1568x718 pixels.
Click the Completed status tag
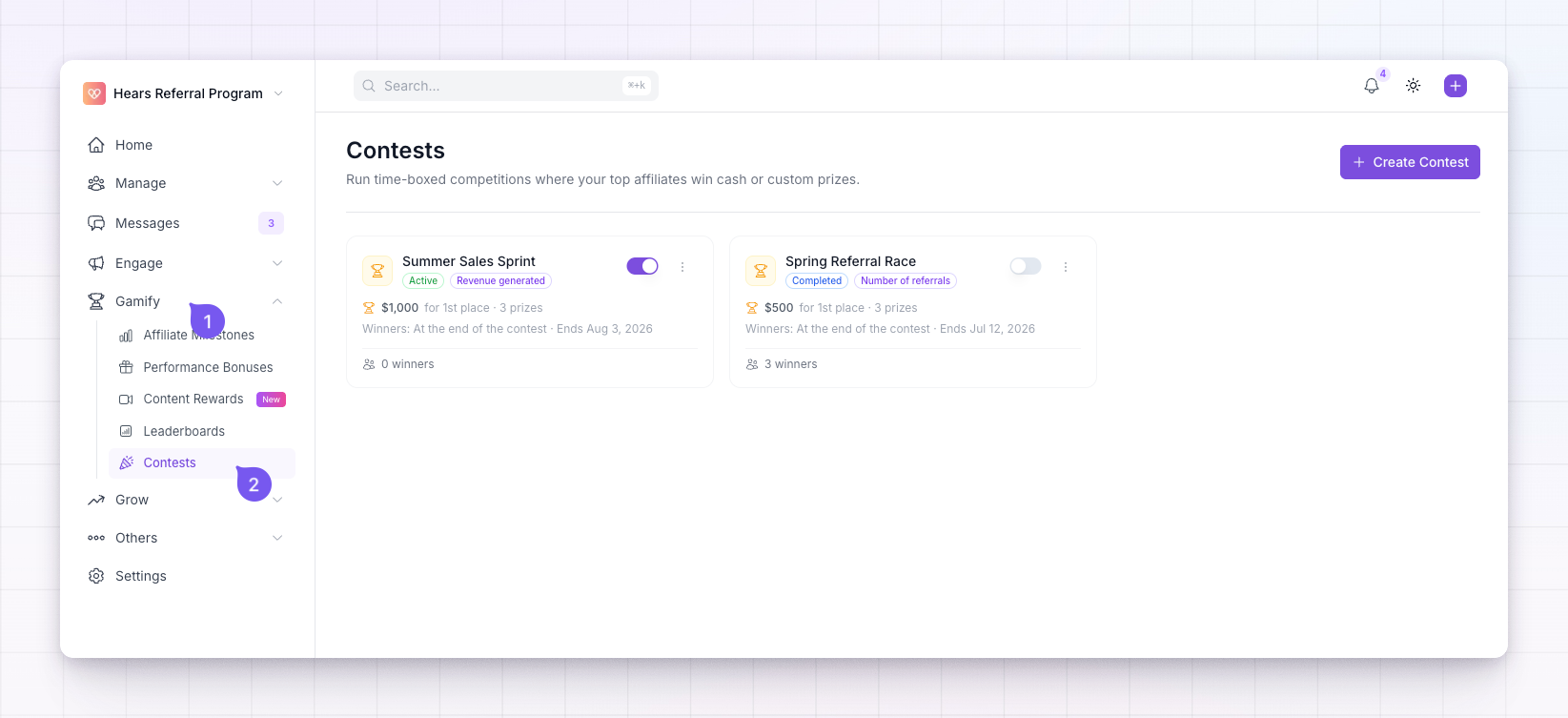point(817,280)
